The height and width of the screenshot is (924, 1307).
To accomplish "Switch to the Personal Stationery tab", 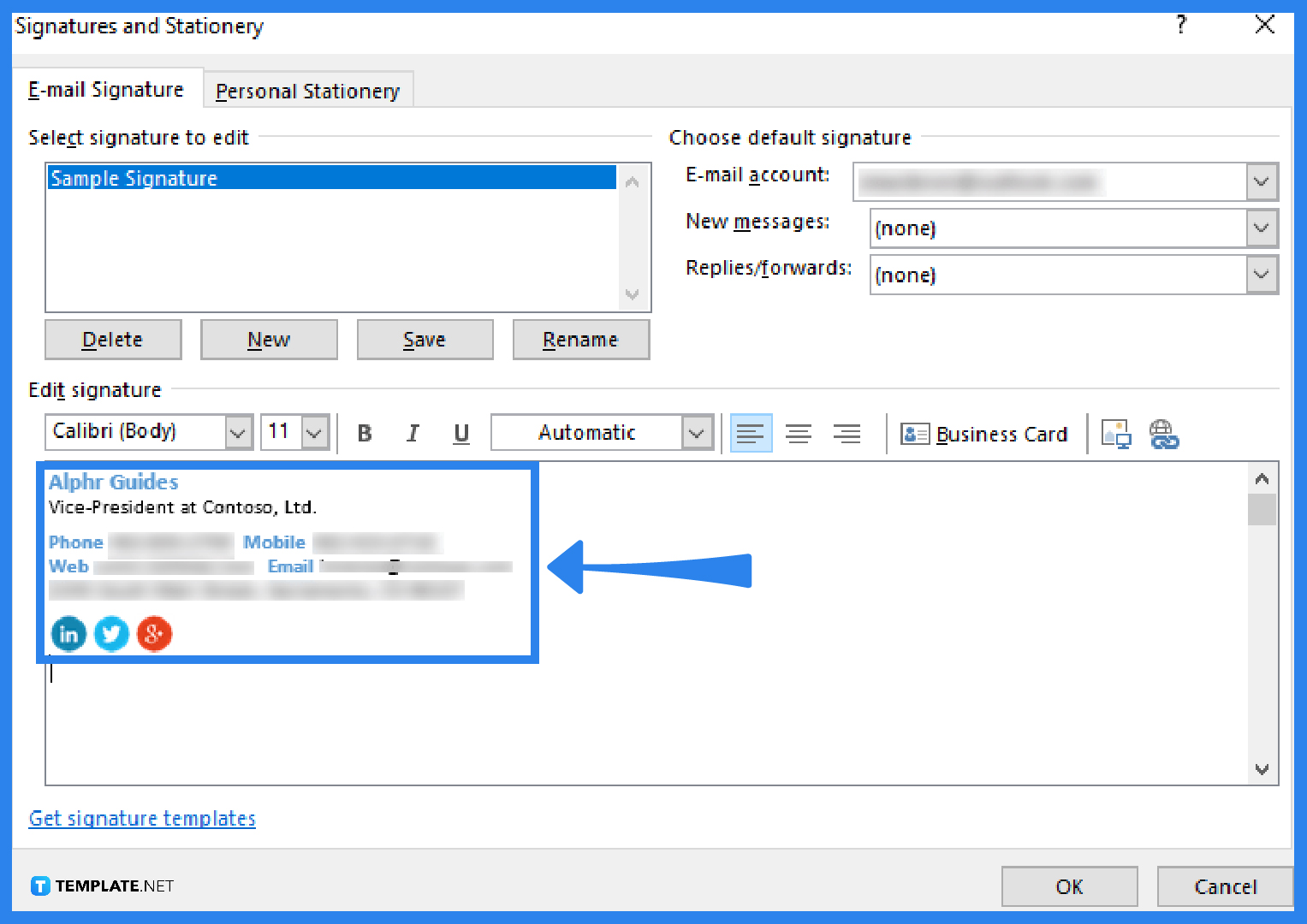I will (307, 90).
